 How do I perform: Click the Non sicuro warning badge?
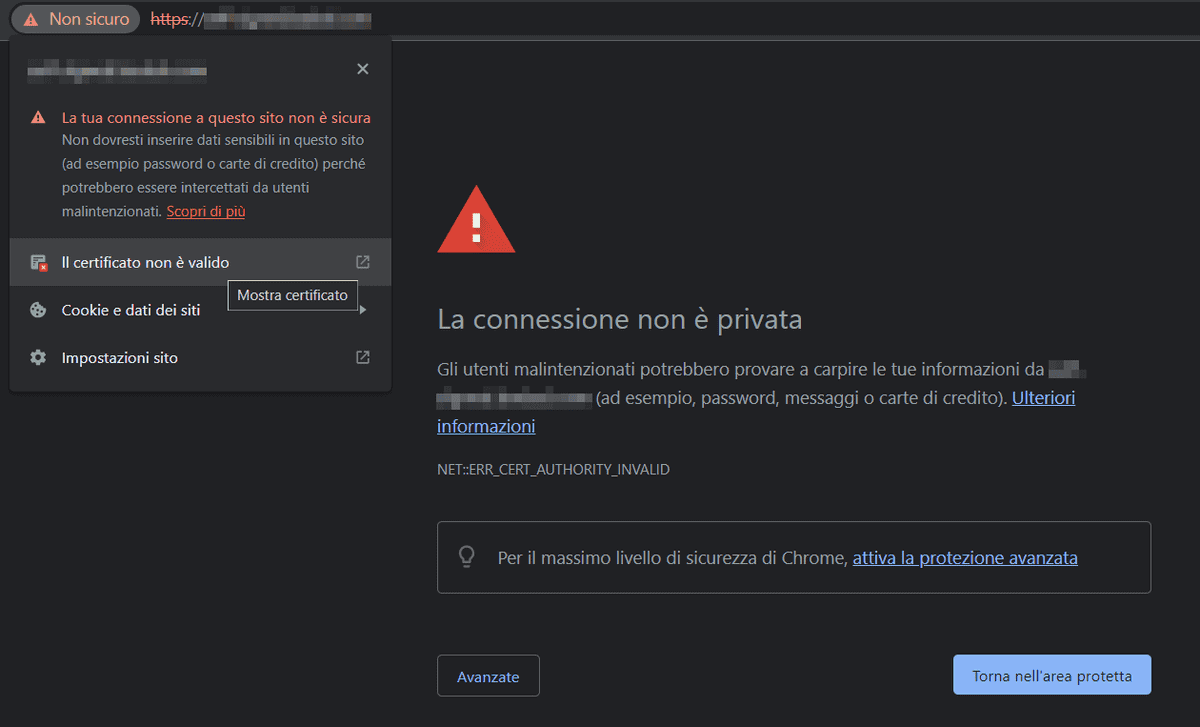click(74, 18)
